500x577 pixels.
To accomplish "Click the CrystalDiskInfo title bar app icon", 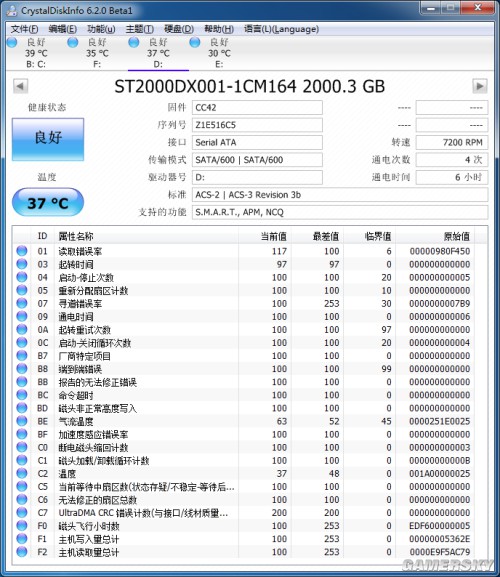I will pyautogui.click(x=12, y=10).
